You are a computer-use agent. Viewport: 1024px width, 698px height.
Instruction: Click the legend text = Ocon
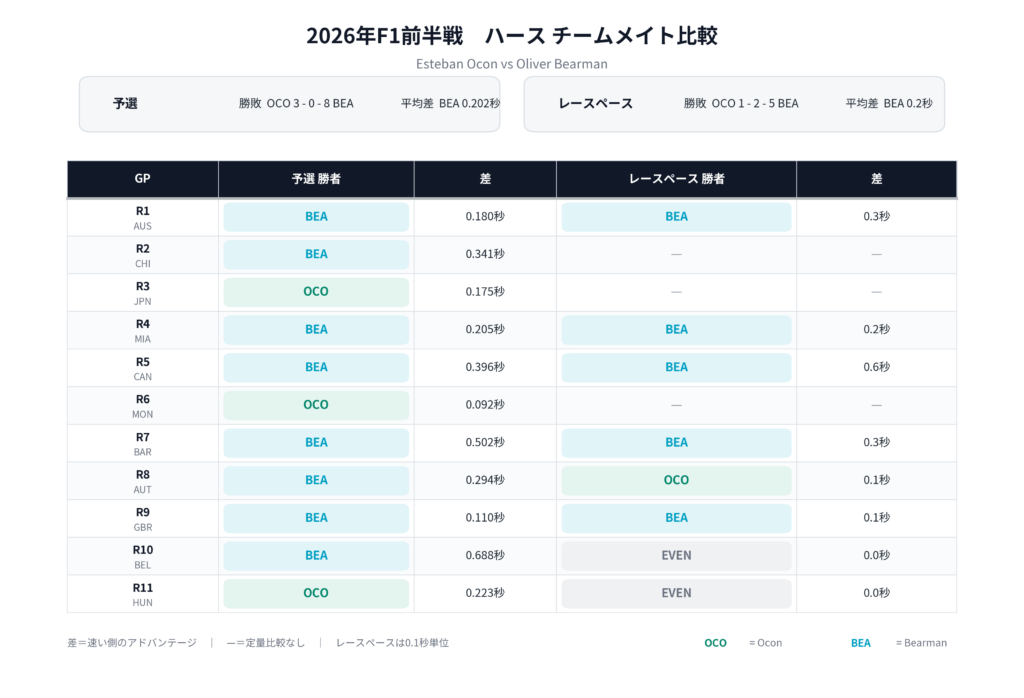765,643
